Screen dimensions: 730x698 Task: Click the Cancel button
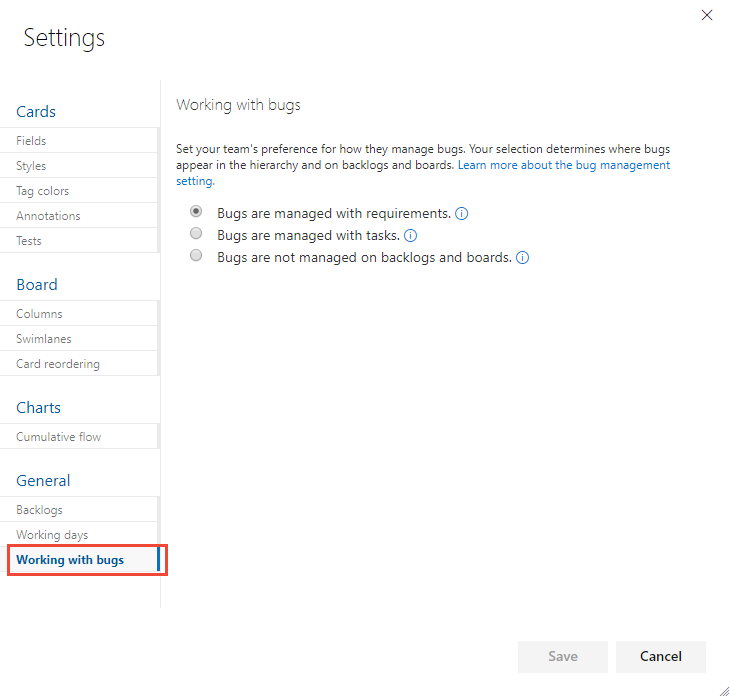[x=660, y=657]
